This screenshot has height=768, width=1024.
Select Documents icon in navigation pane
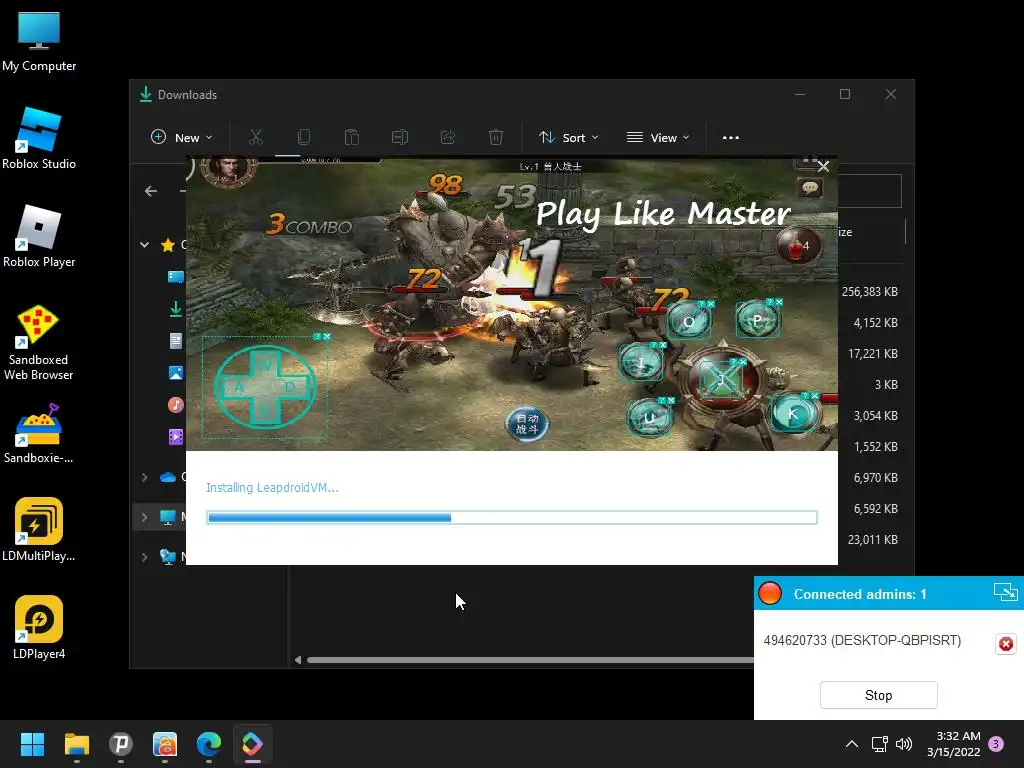(x=176, y=340)
